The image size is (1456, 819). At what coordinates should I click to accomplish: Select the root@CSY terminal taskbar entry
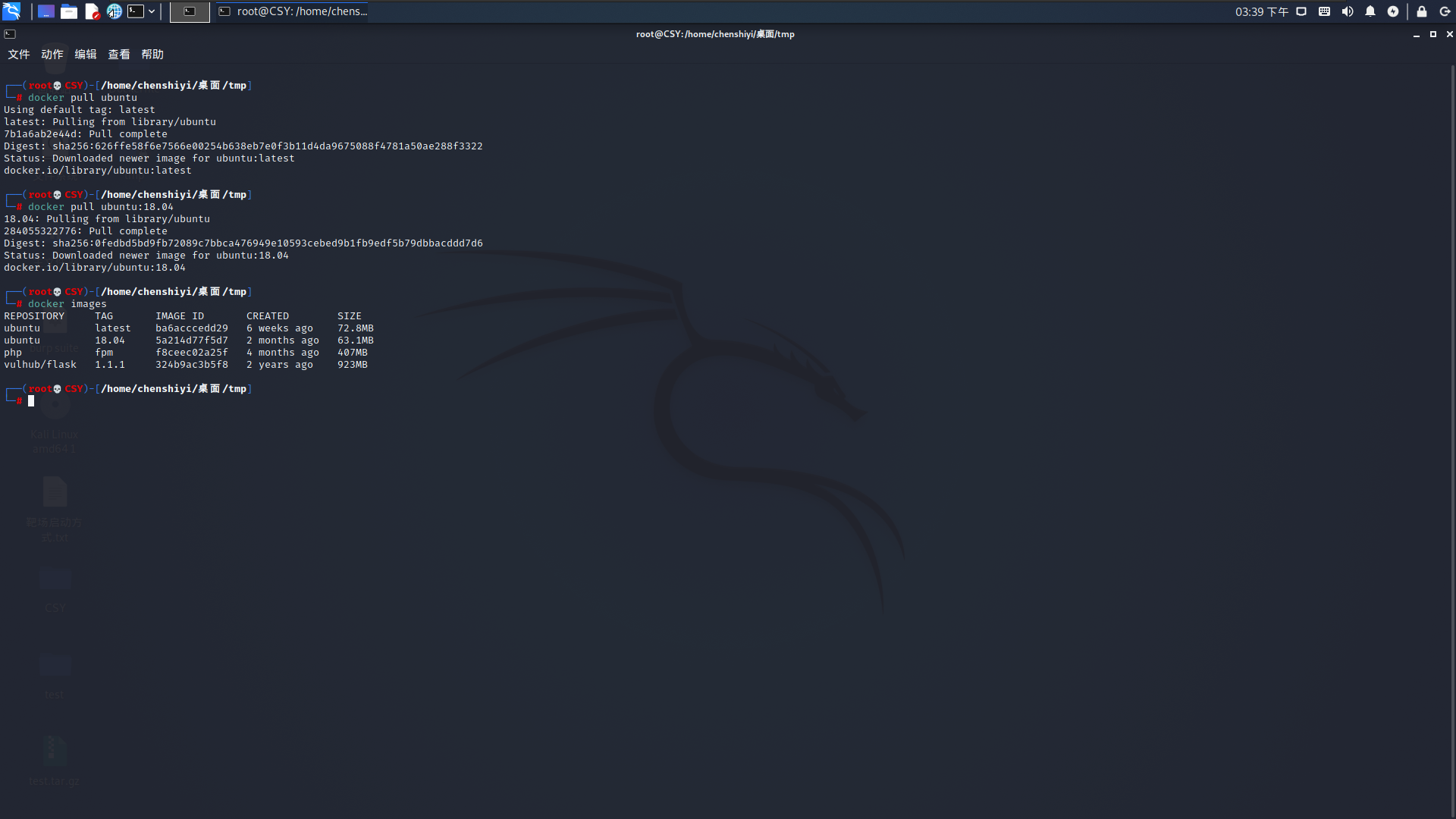tap(293, 11)
